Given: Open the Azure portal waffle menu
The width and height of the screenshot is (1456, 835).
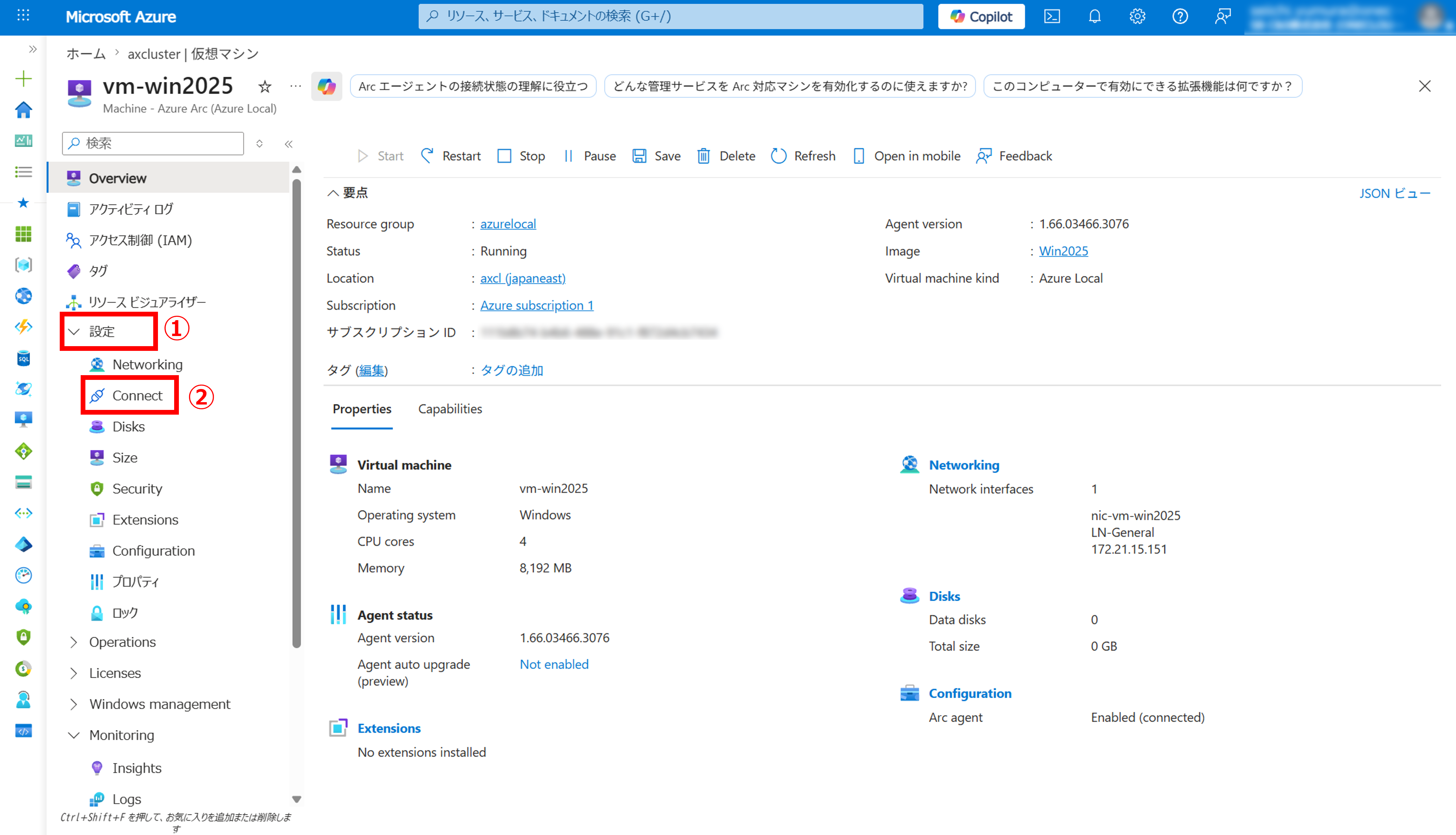Looking at the screenshot, I should pyautogui.click(x=24, y=16).
